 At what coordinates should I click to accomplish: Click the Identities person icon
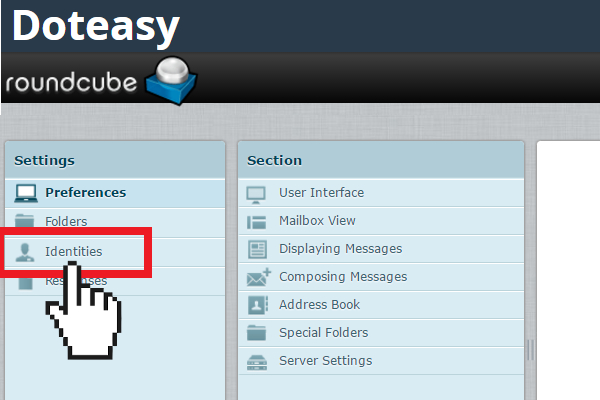tap(24, 252)
